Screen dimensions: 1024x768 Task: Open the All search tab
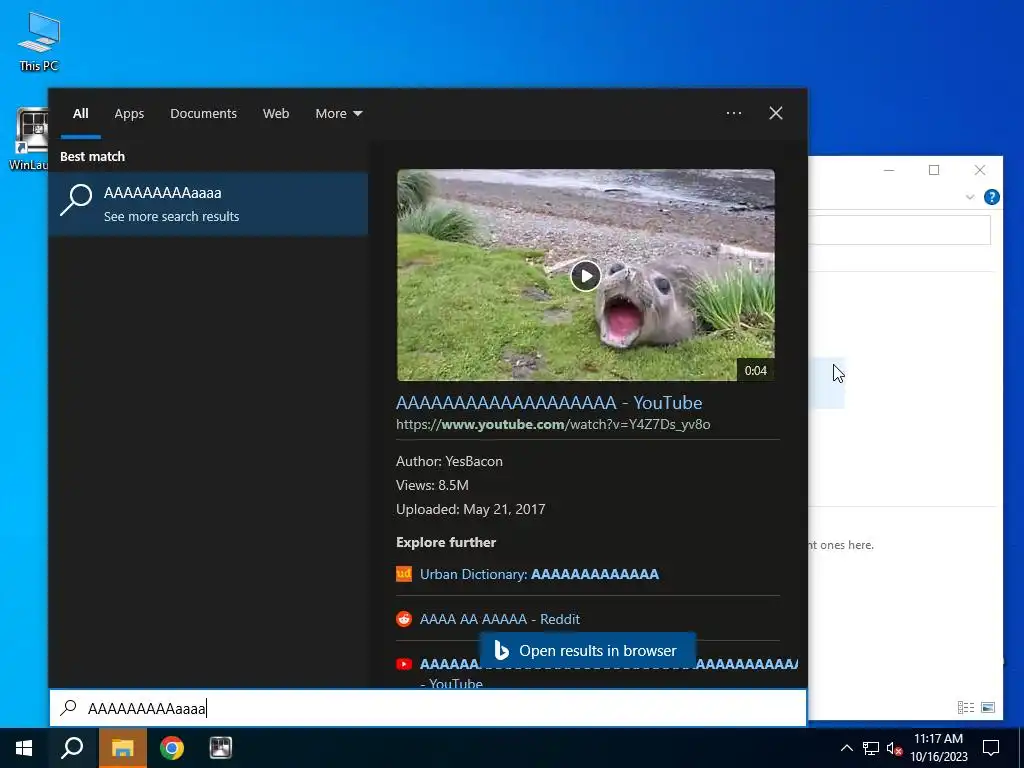click(x=80, y=114)
